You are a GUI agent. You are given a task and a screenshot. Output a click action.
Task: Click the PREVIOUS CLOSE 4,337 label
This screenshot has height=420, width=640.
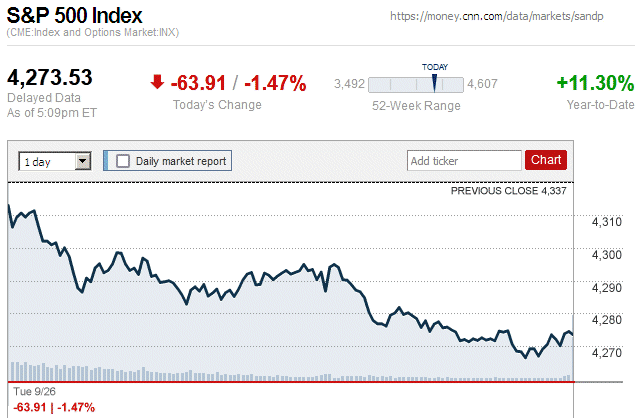click(509, 190)
